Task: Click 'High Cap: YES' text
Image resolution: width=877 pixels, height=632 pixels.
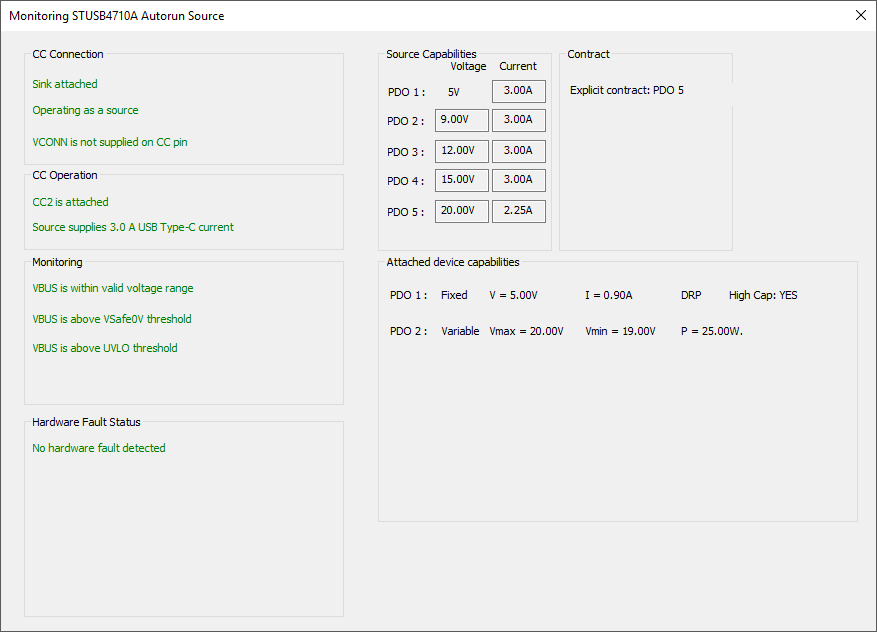Action: [763, 295]
